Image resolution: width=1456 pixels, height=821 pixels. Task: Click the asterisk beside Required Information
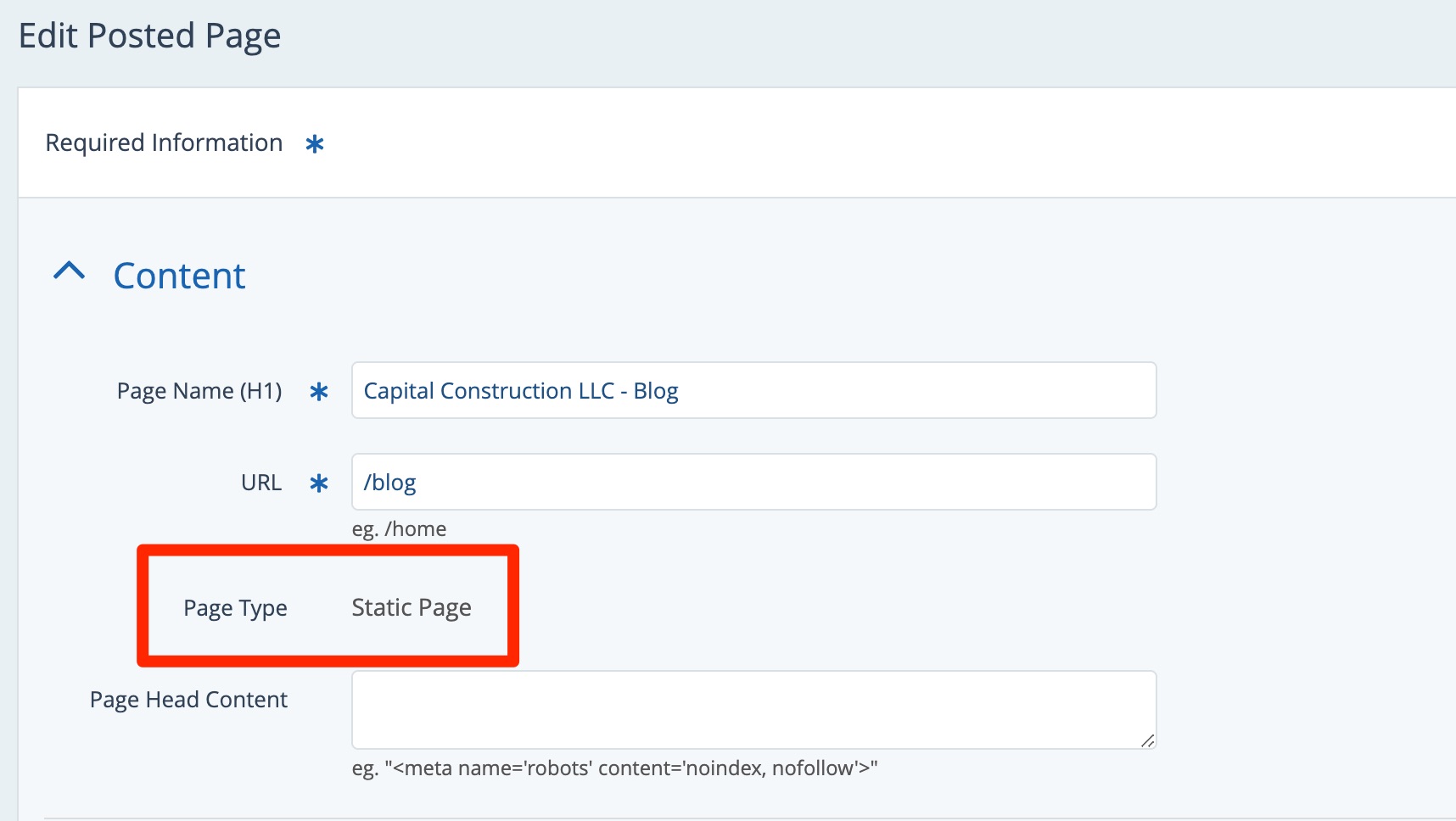coord(315,144)
